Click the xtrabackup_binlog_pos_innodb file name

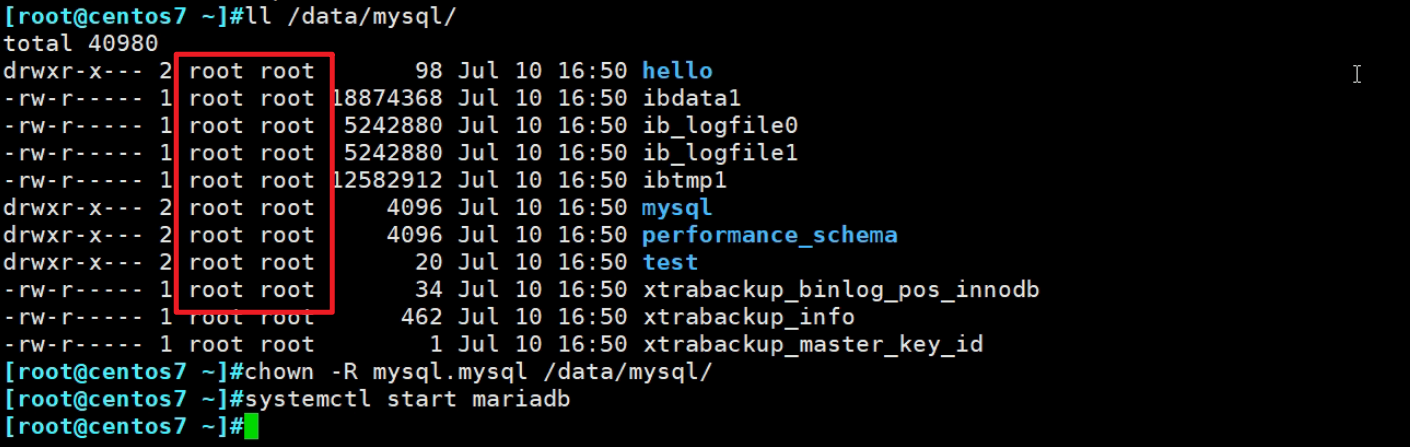(x=840, y=290)
